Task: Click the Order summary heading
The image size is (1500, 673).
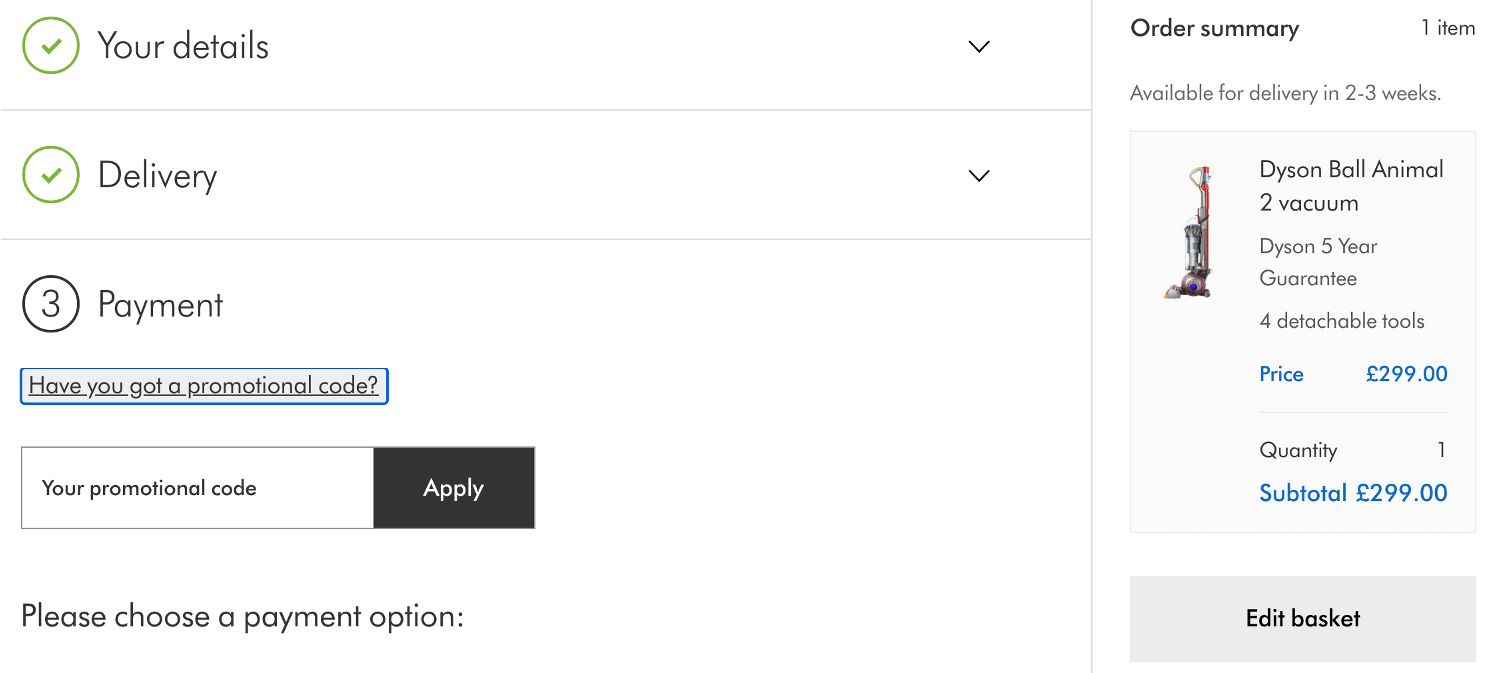Action: 1215,28
